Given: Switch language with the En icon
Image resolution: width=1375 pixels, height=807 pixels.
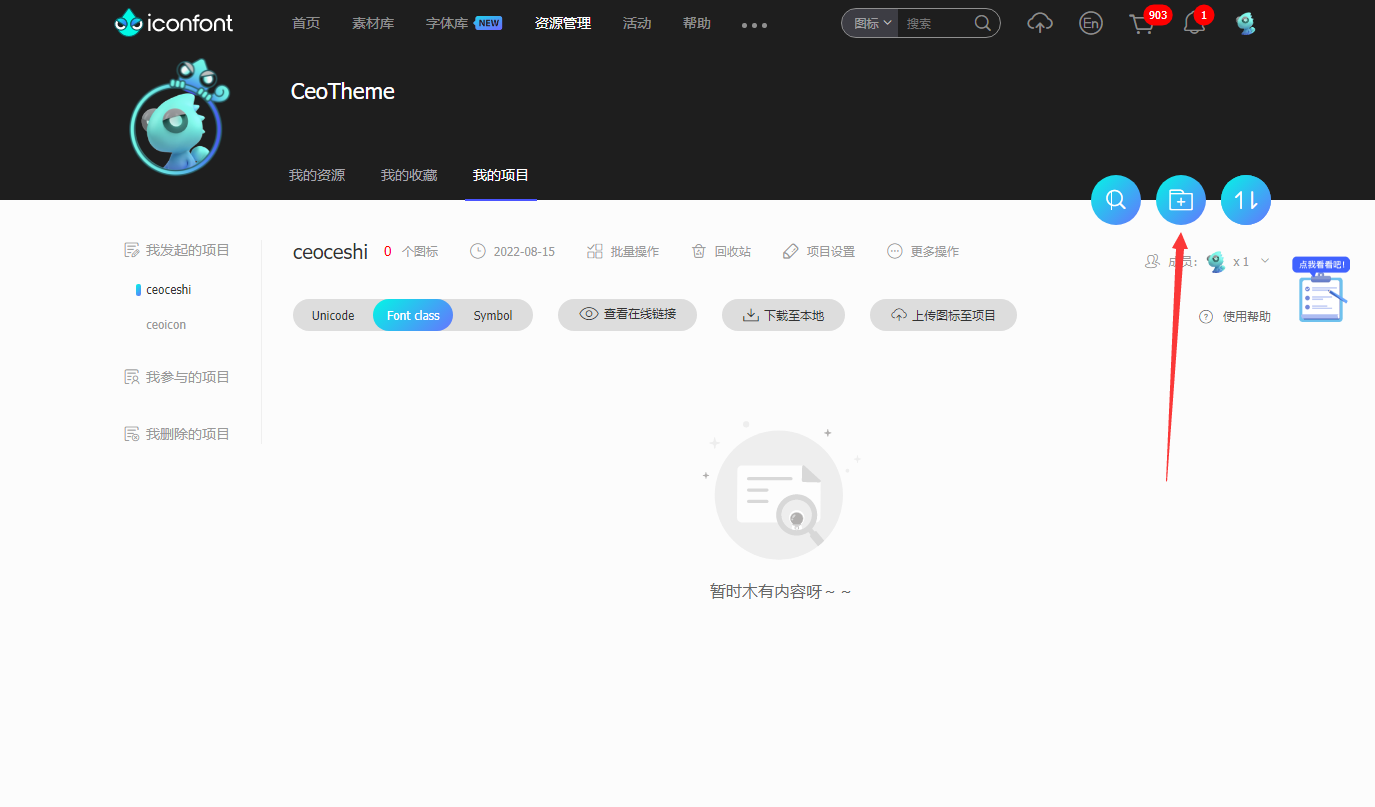Looking at the screenshot, I should [x=1091, y=23].
